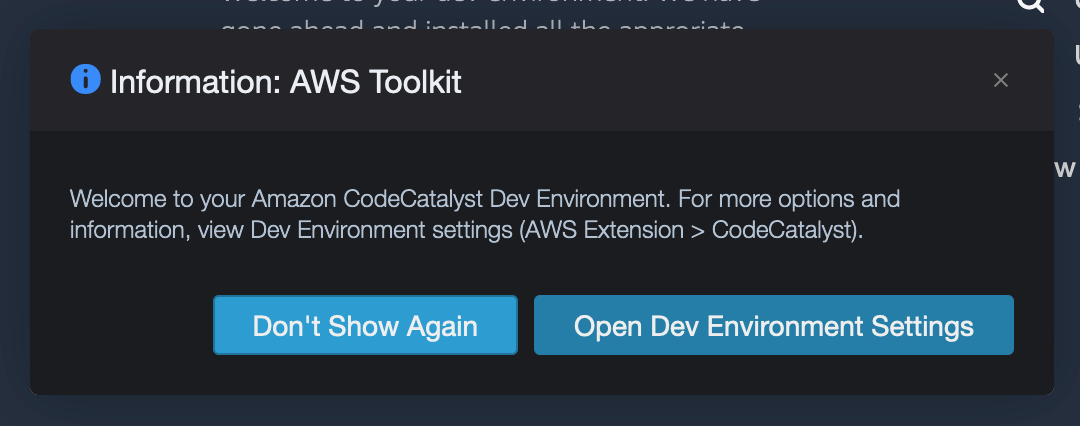
Task: Click the Don't Show Again button
Action: (x=365, y=325)
